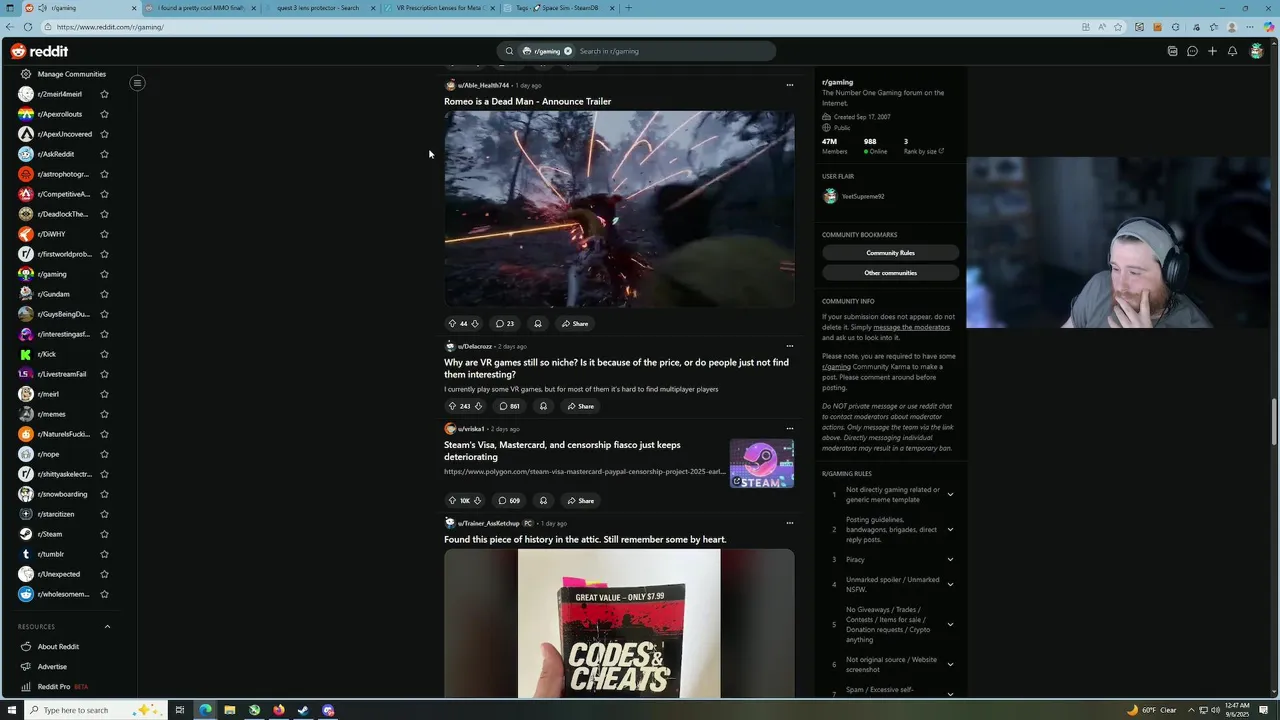
Task: Switch to the I found a pretty cool MMO tab
Action: [x=201, y=8]
